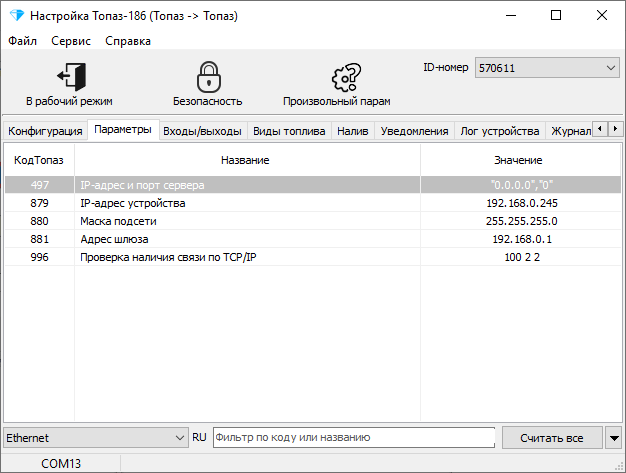Viewport: 626px width, 473px height.
Task: Click the gear 'Произвольный парам' icon
Action: (346, 77)
